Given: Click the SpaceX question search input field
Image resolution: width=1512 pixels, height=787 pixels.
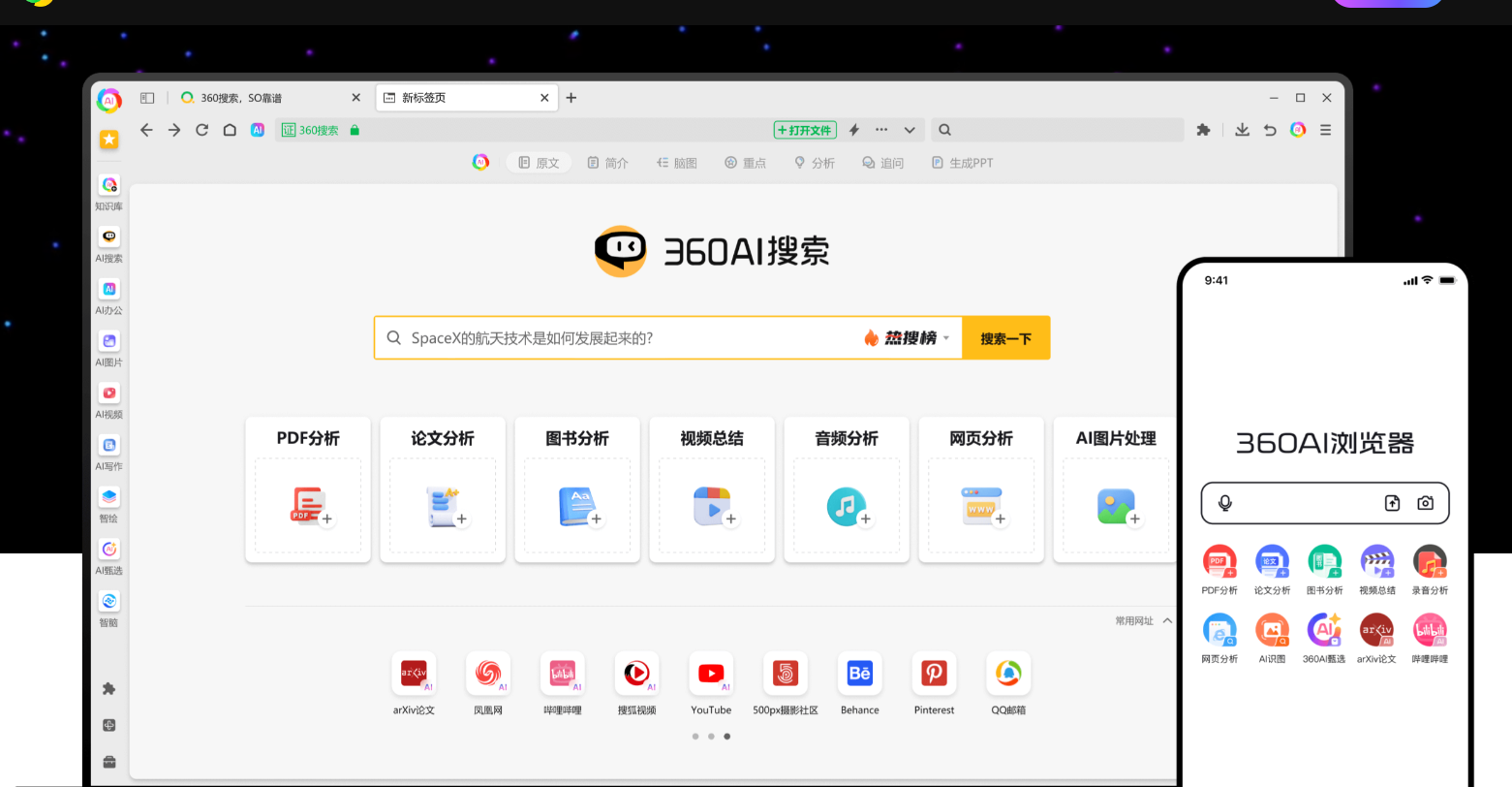Looking at the screenshot, I should pyautogui.click(x=630, y=337).
